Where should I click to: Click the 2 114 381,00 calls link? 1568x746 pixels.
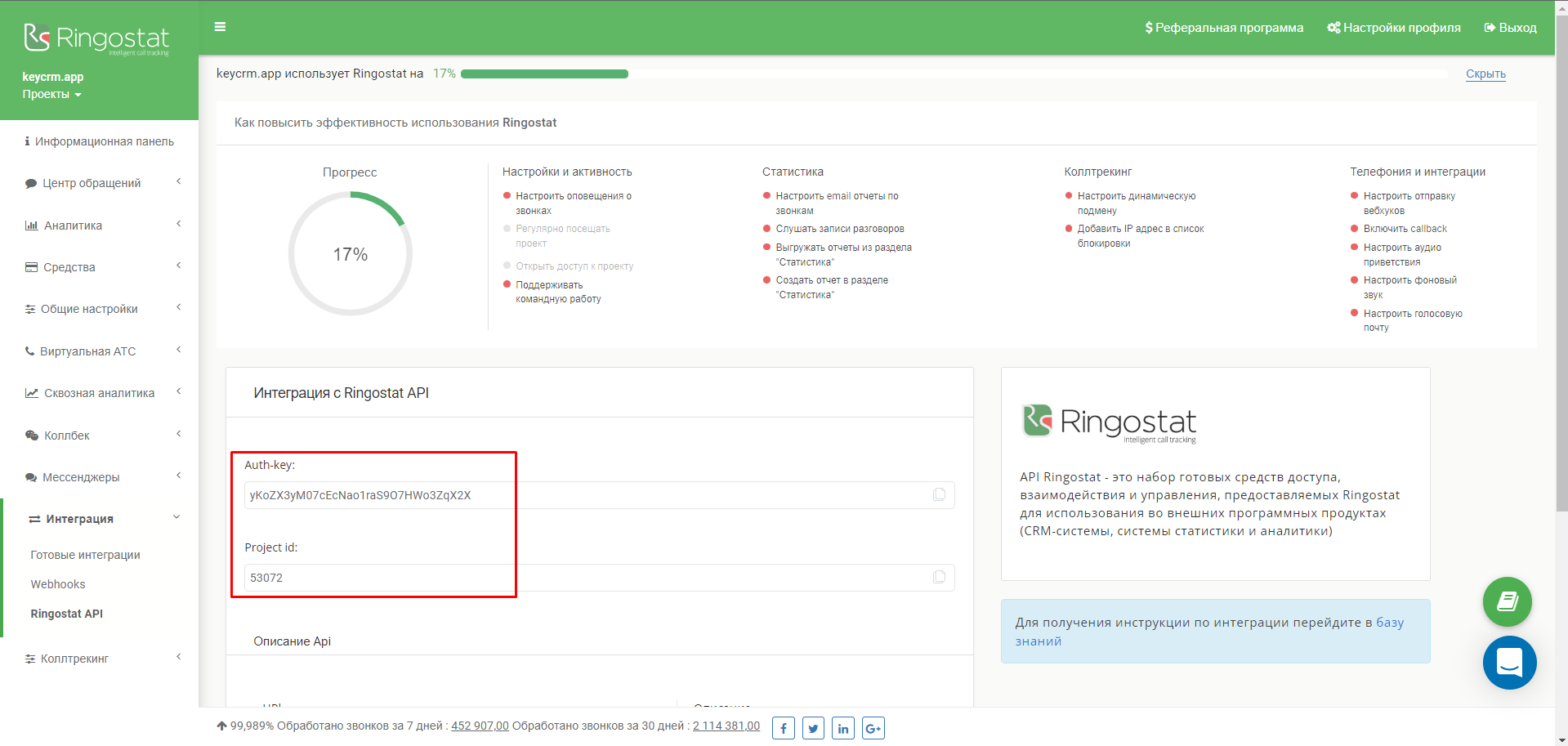tap(726, 726)
